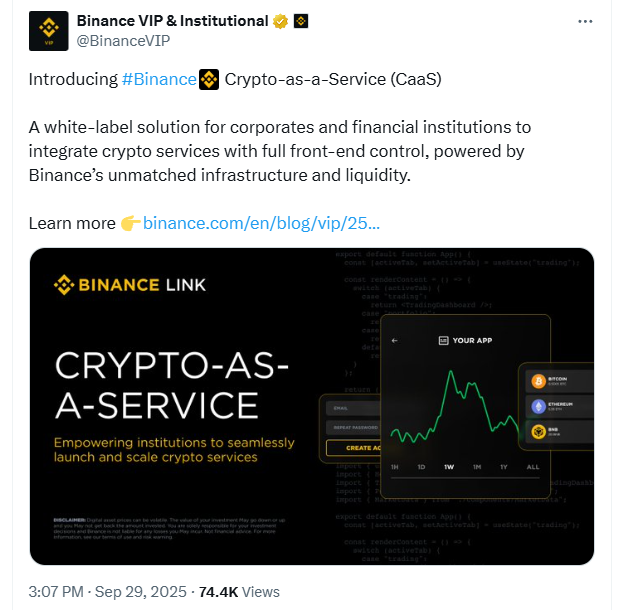Open the @BinanceVIP handle
This screenshot has height=610, width=621.
[123, 41]
